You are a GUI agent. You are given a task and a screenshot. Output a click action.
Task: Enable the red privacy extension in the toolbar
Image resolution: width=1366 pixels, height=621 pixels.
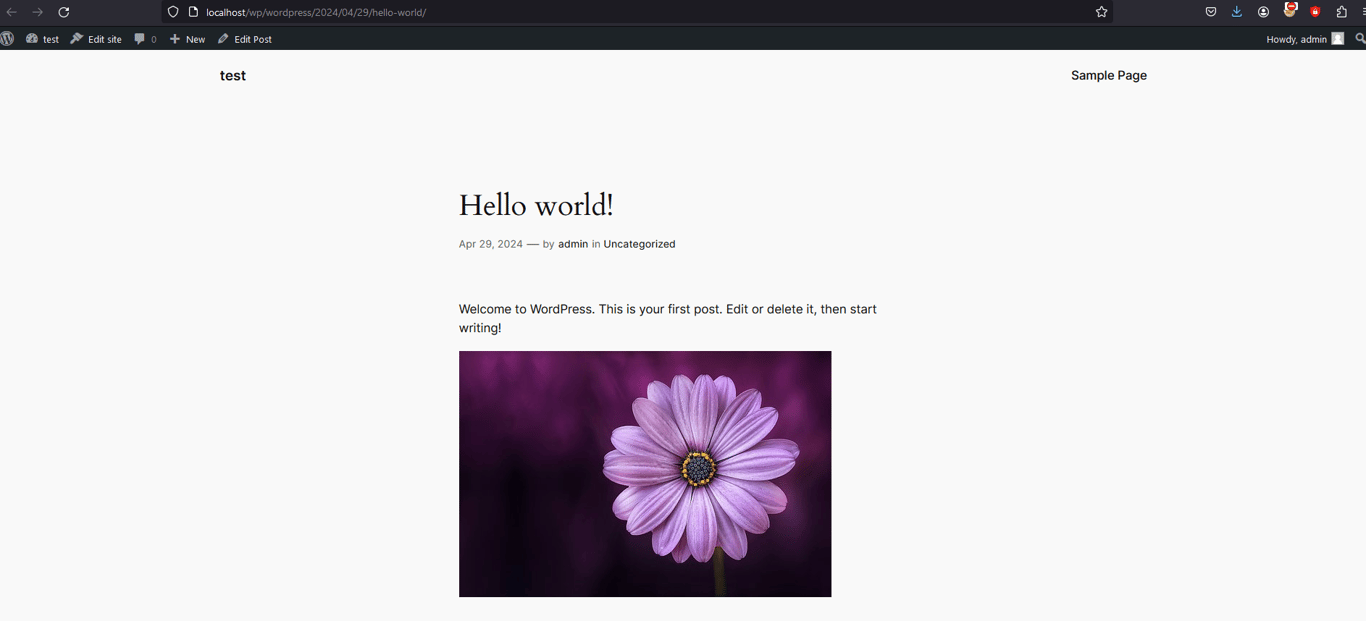pyautogui.click(x=1314, y=12)
